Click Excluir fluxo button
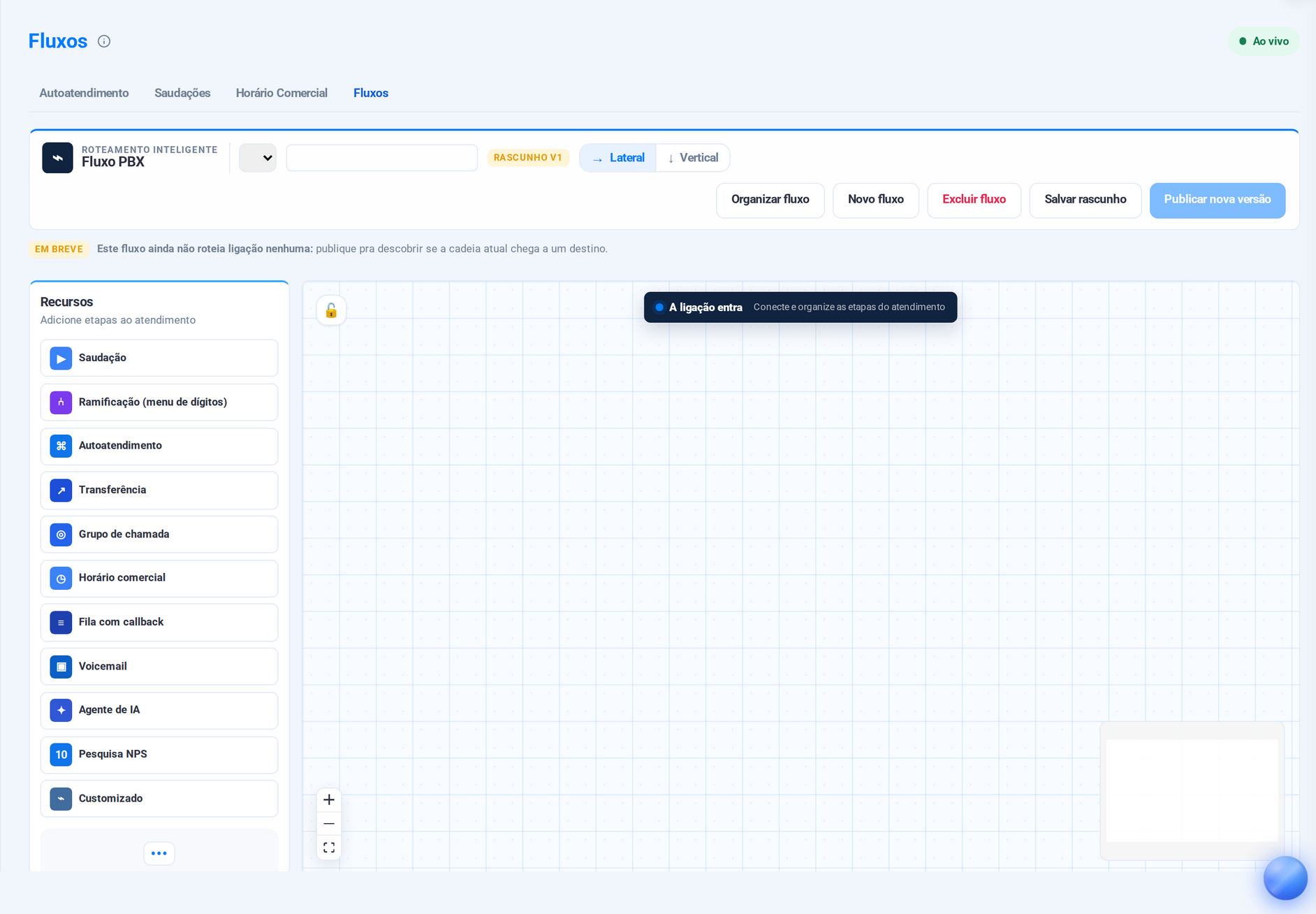The height and width of the screenshot is (914, 1316). pos(974,200)
